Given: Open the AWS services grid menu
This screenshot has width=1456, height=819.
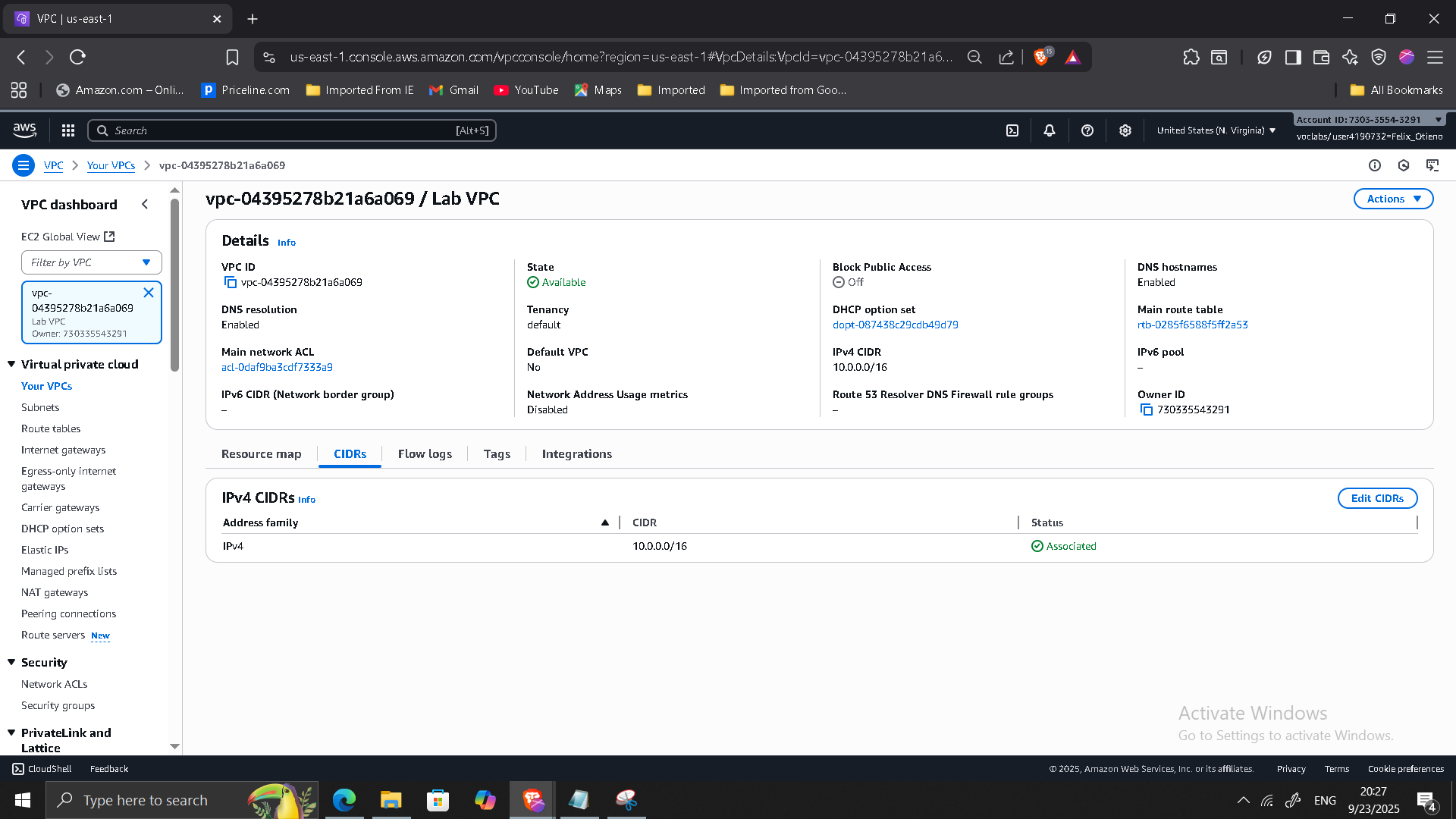Looking at the screenshot, I should pos(68,130).
